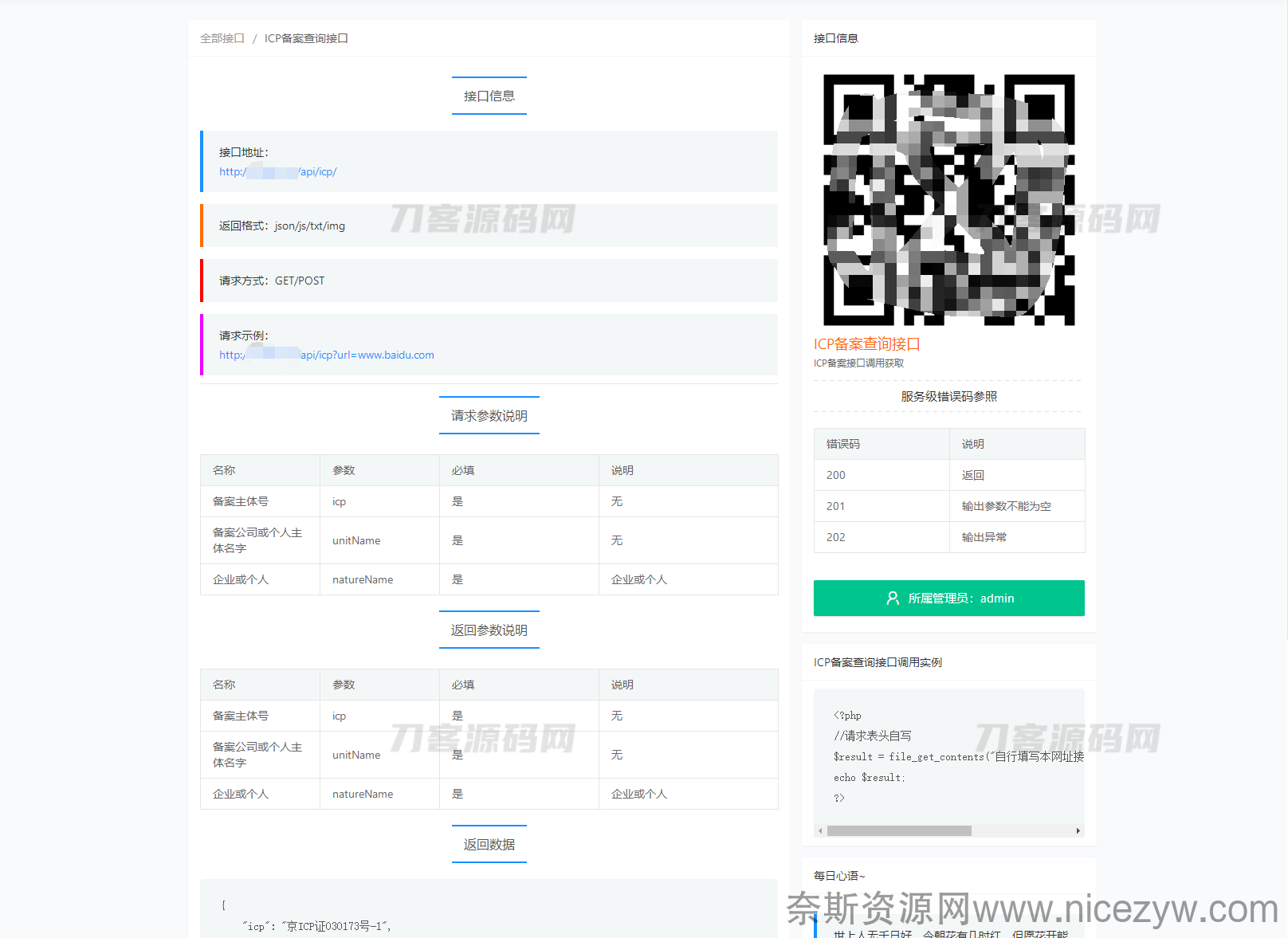Click the orange ICP备案查询接口 title
The image size is (1288, 938).
866,344
